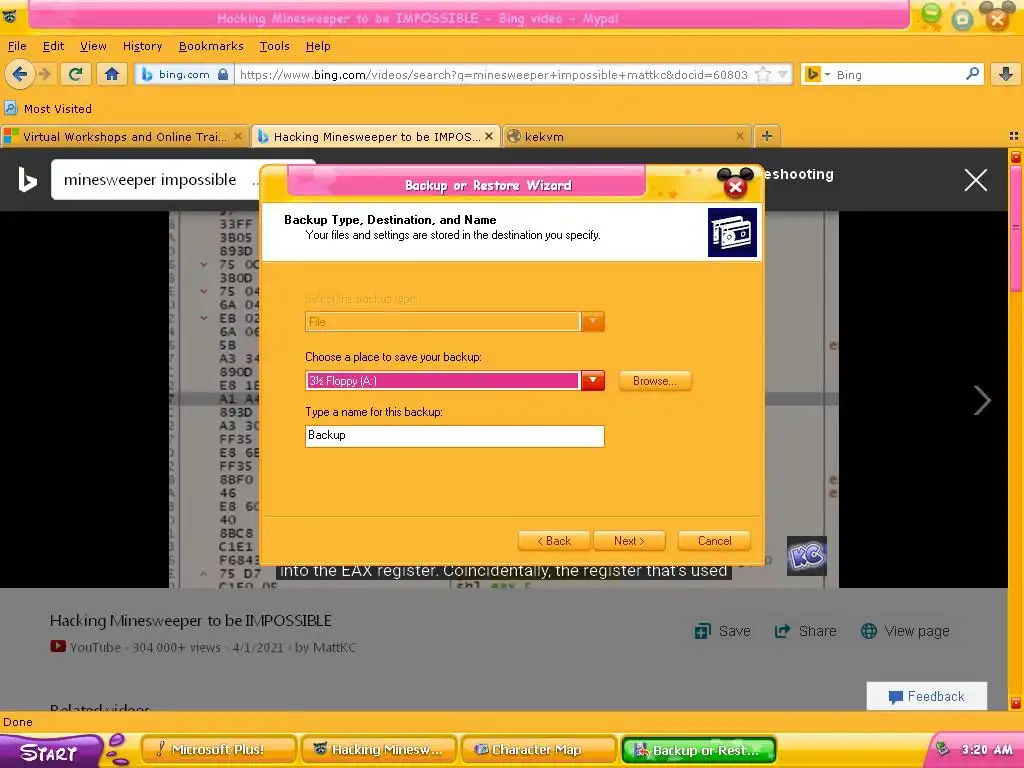
Task: Open the browser home page icon
Action: click(112, 74)
